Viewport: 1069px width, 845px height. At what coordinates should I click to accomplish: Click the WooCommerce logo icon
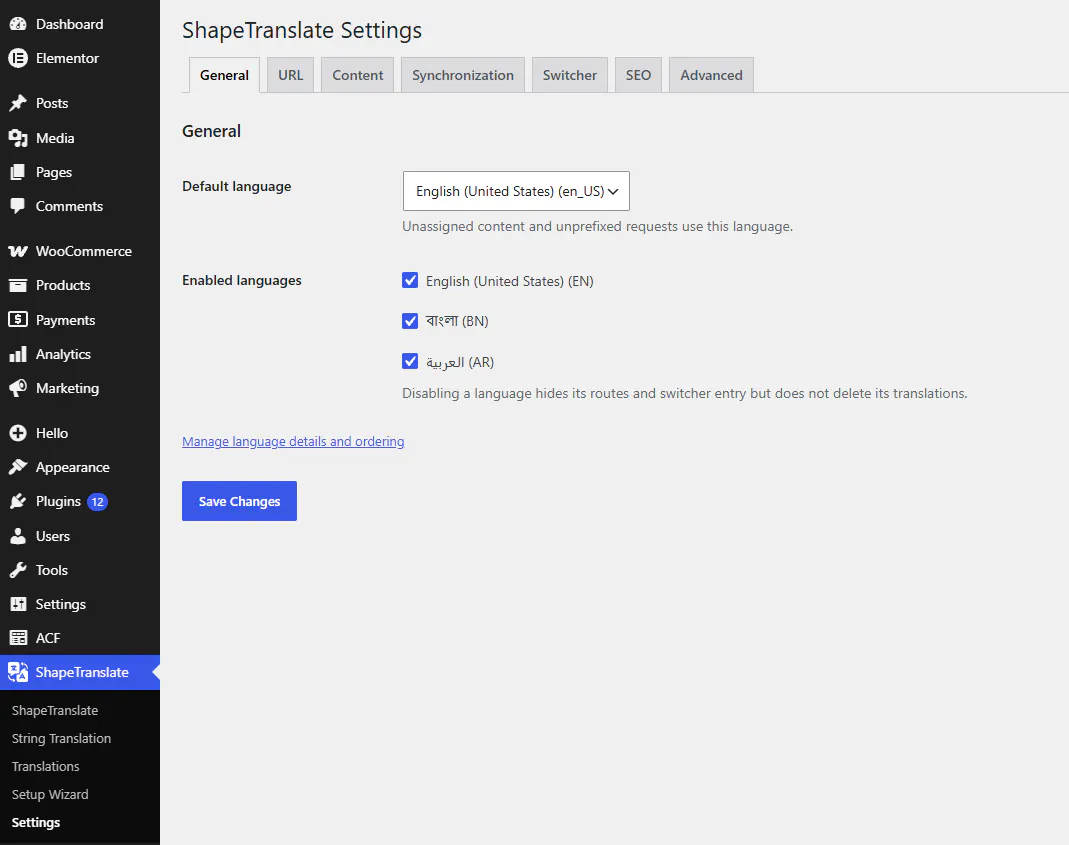coord(18,251)
